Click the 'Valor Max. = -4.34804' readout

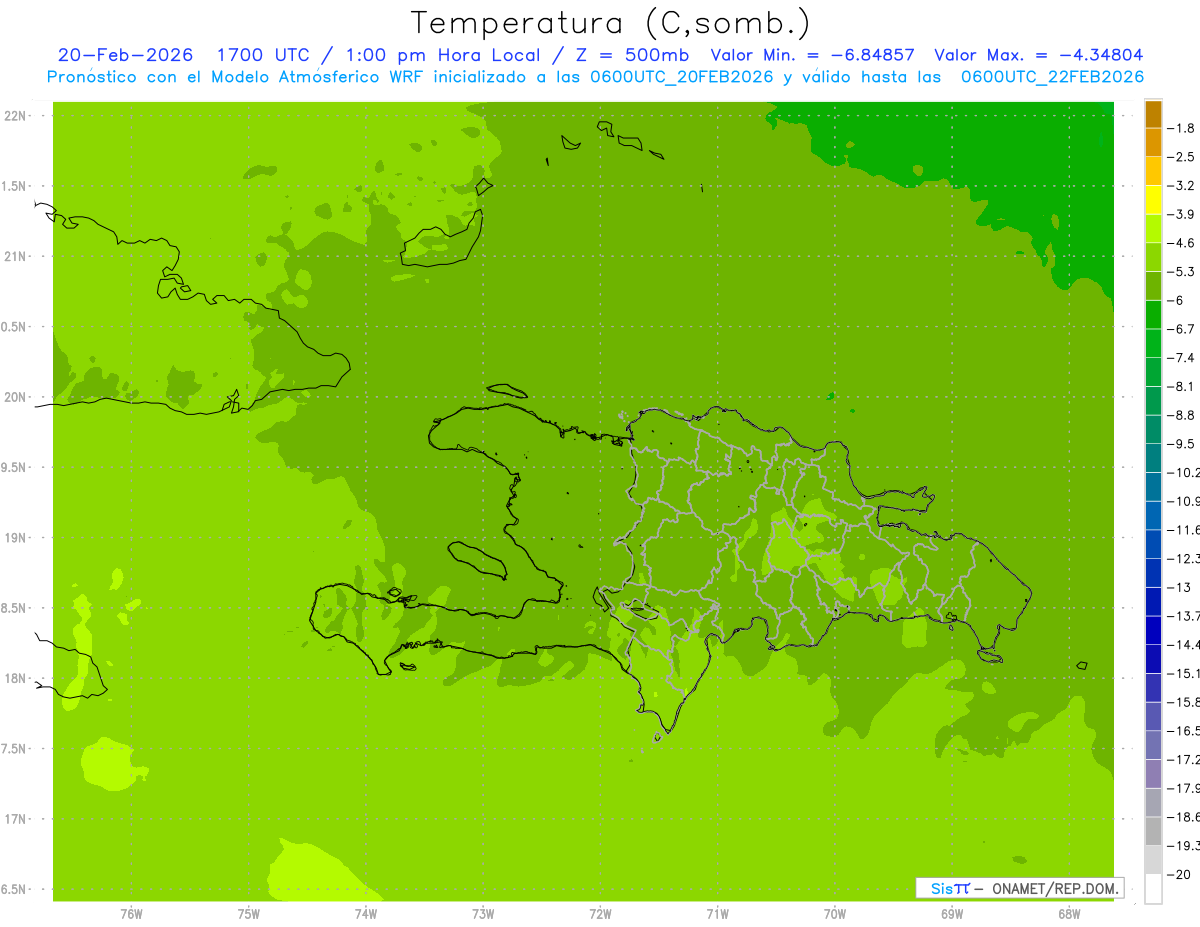pos(1039,56)
